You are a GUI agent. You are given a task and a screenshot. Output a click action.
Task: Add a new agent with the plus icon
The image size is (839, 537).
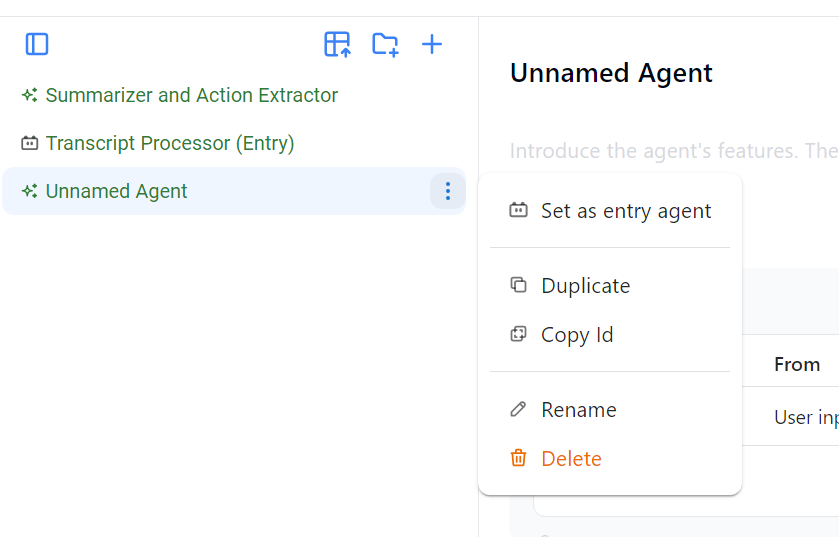(431, 44)
